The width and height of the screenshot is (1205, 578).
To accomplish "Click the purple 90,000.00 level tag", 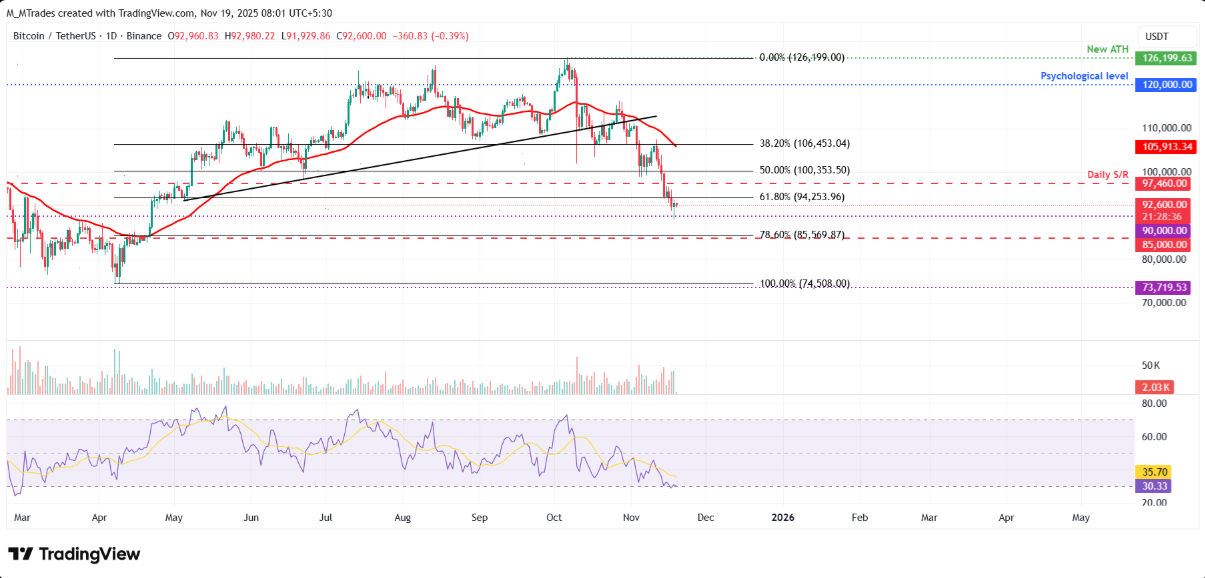I will (x=1159, y=229).
